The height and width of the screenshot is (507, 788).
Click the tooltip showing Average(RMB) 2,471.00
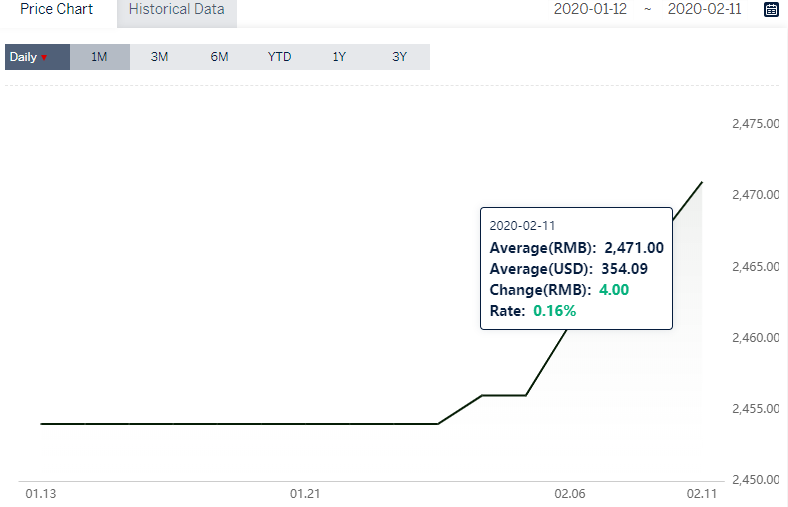point(576,268)
